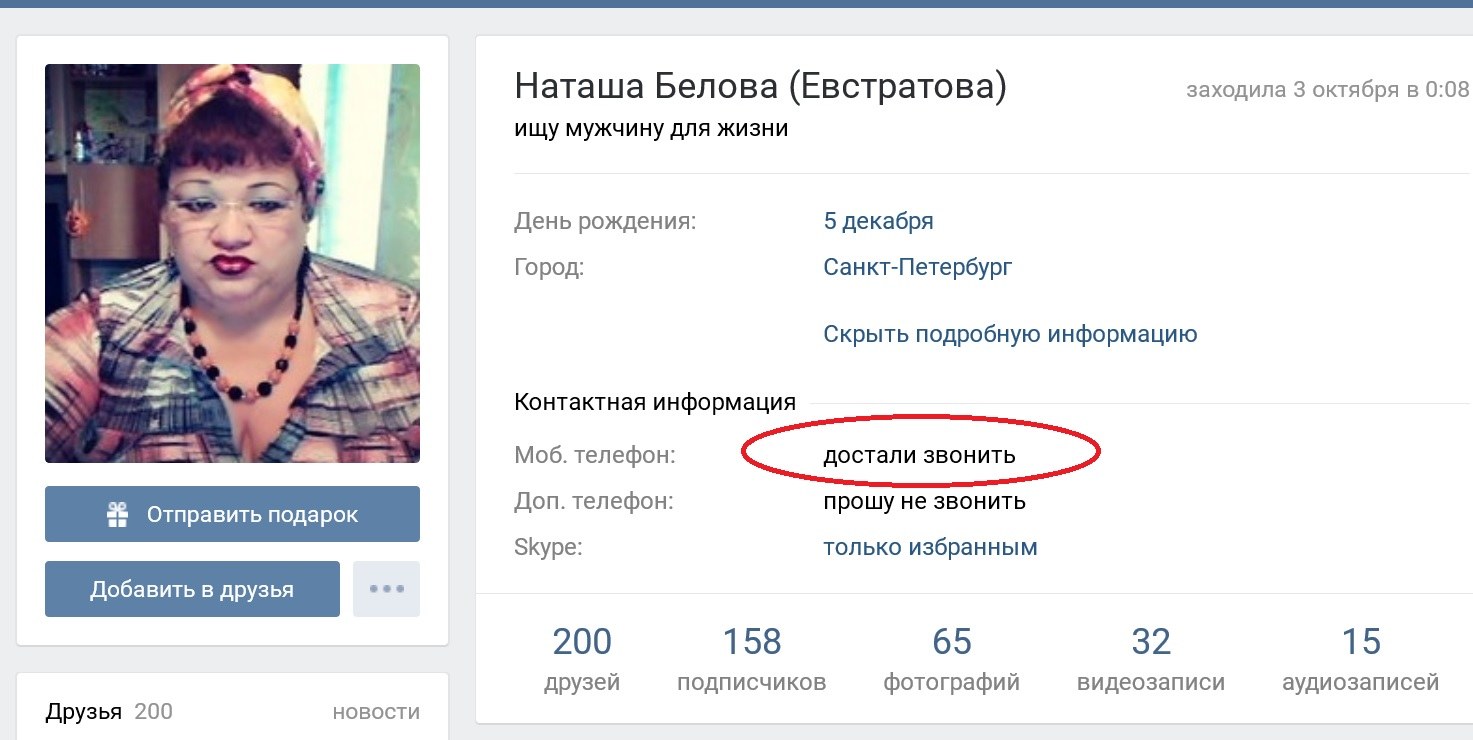
Task: Open the three-dots more actions menu
Action: click(386, 589)
